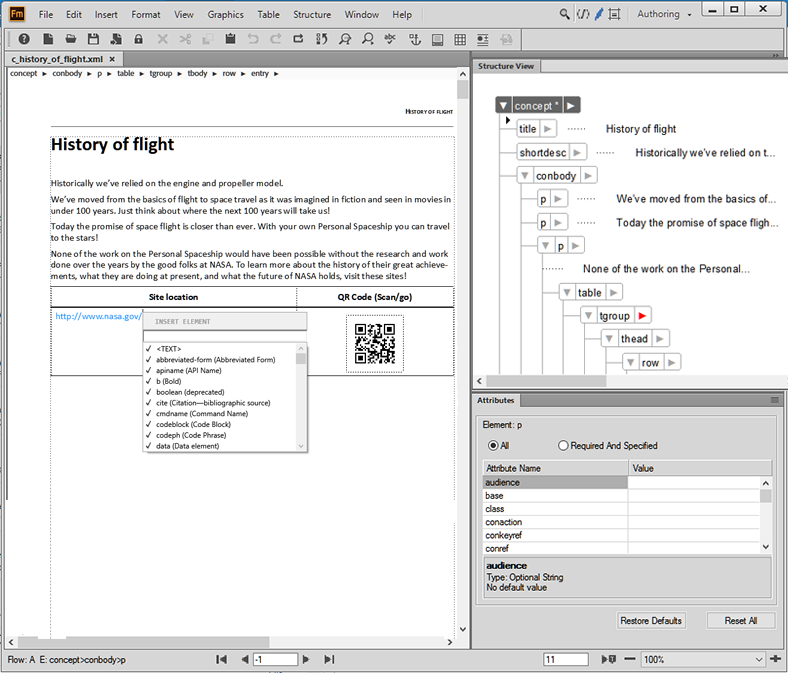Switch to WYSIWYG view icon

(614, 14)
